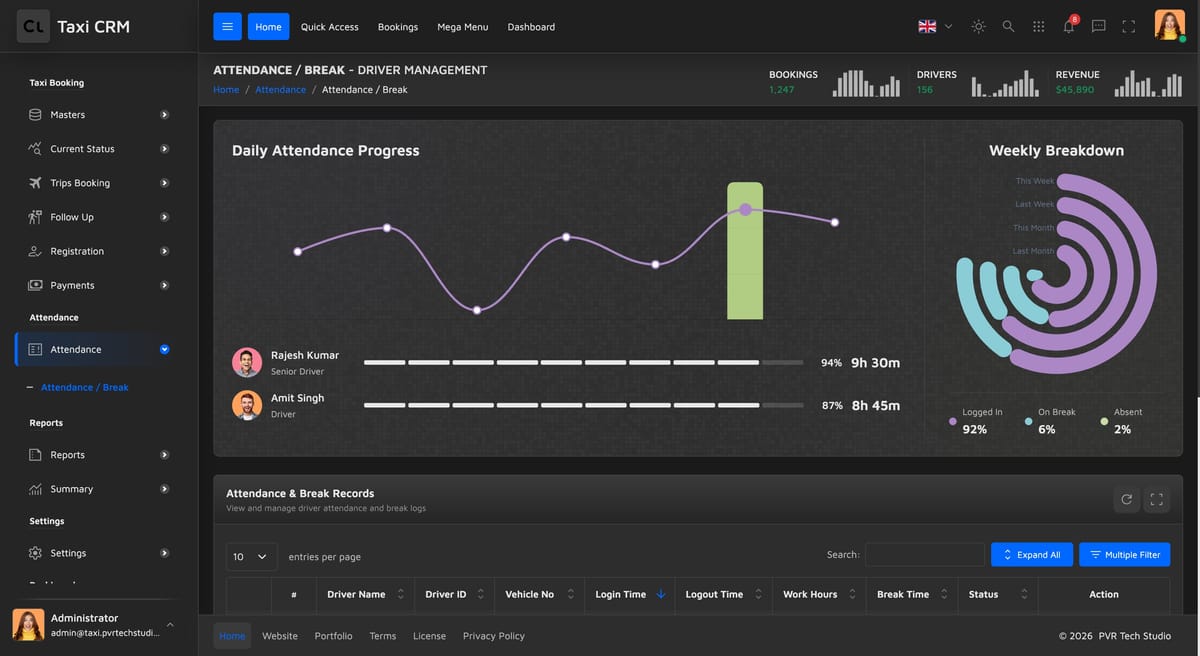
Task: Open the Privacy Policy footer link
Action: point(493,636)
